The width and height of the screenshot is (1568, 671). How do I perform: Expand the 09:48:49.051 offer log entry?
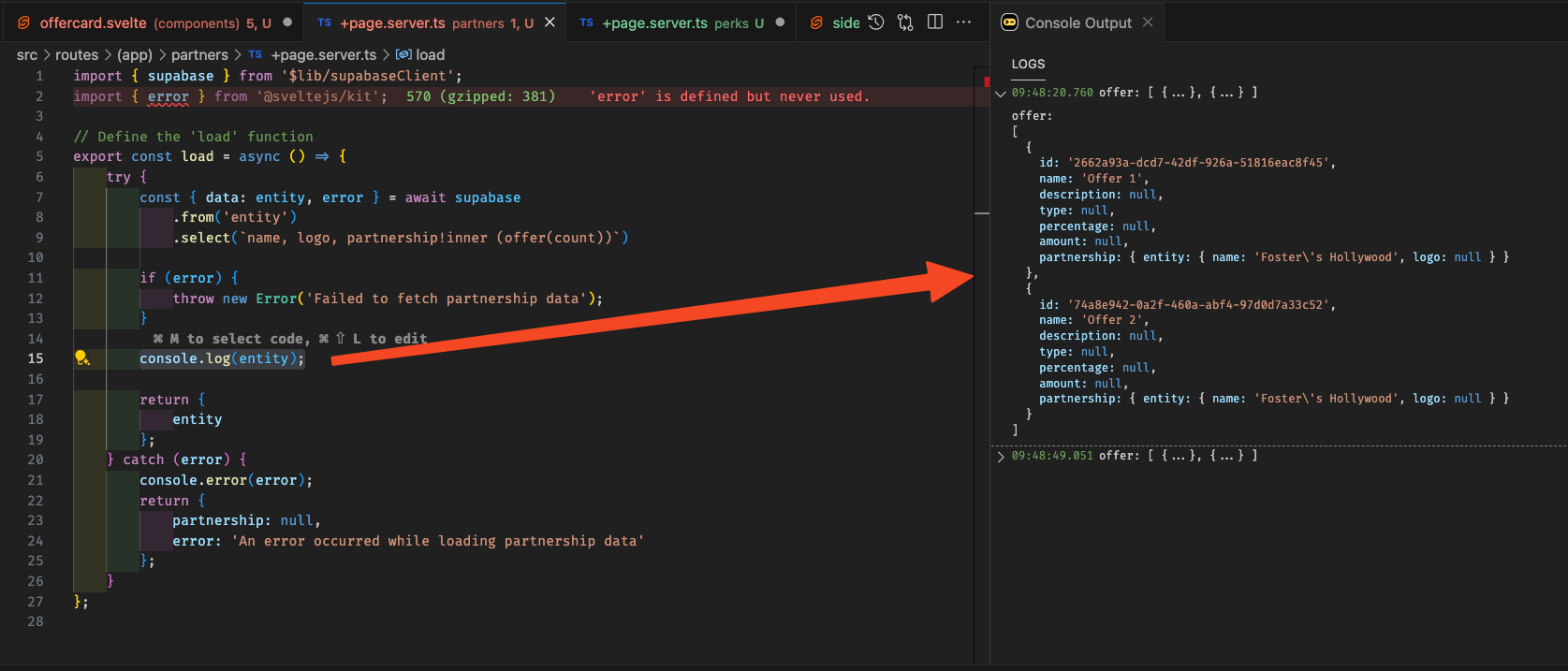[x=1000, y=457]
